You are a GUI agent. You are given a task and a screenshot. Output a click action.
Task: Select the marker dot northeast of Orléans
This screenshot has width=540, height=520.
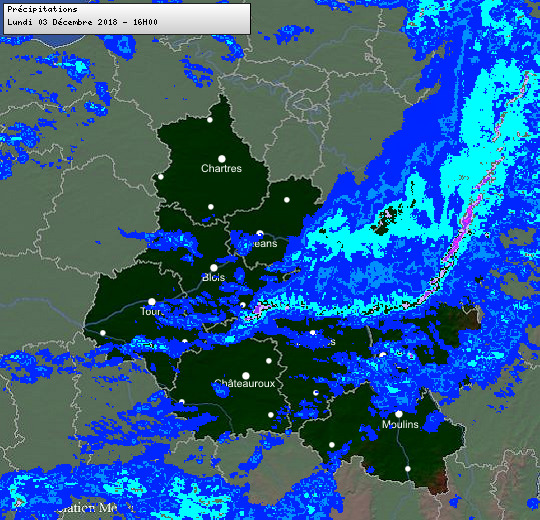tap(287, 200)
